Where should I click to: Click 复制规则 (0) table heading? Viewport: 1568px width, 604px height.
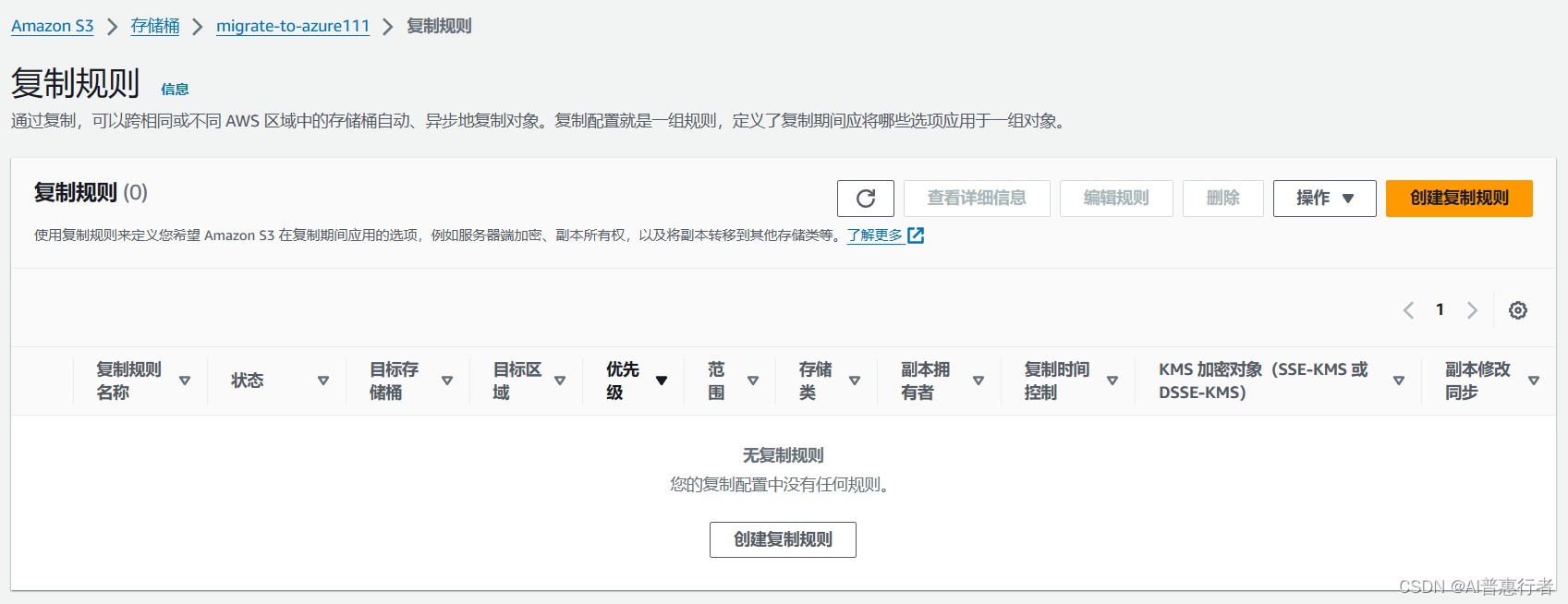coord(91,192)
